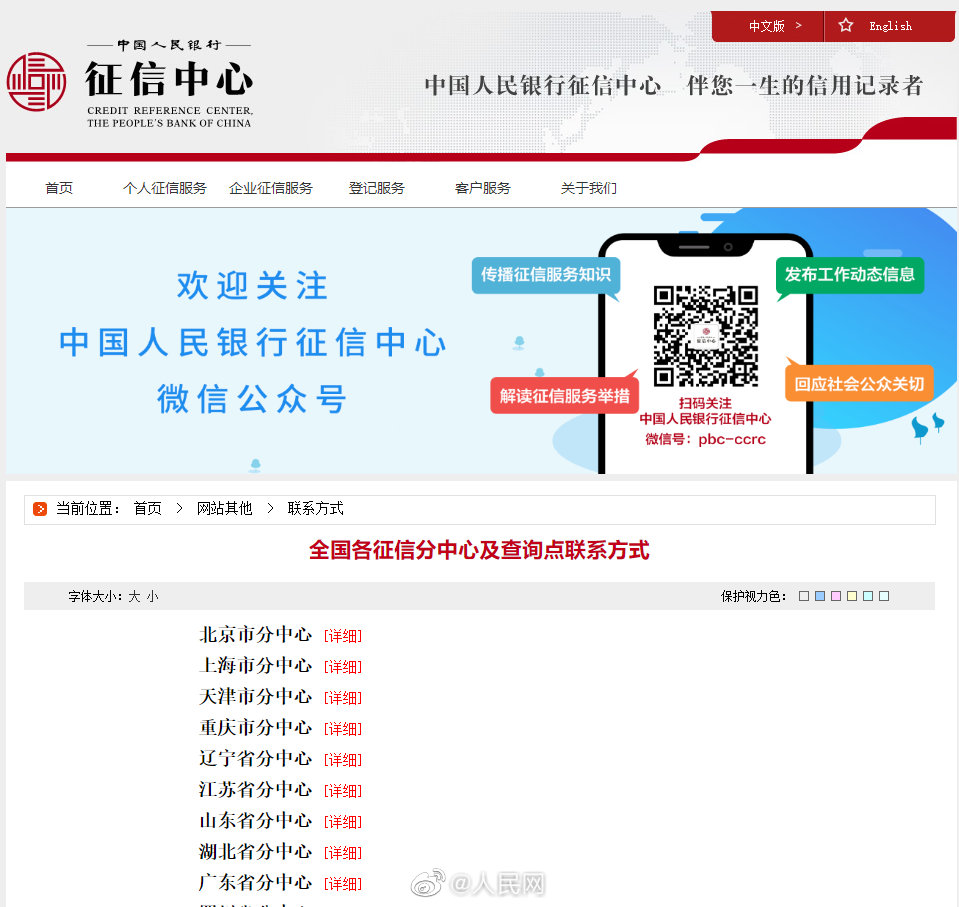Set font size to 大
959x907 pixels.
point(134,597)
